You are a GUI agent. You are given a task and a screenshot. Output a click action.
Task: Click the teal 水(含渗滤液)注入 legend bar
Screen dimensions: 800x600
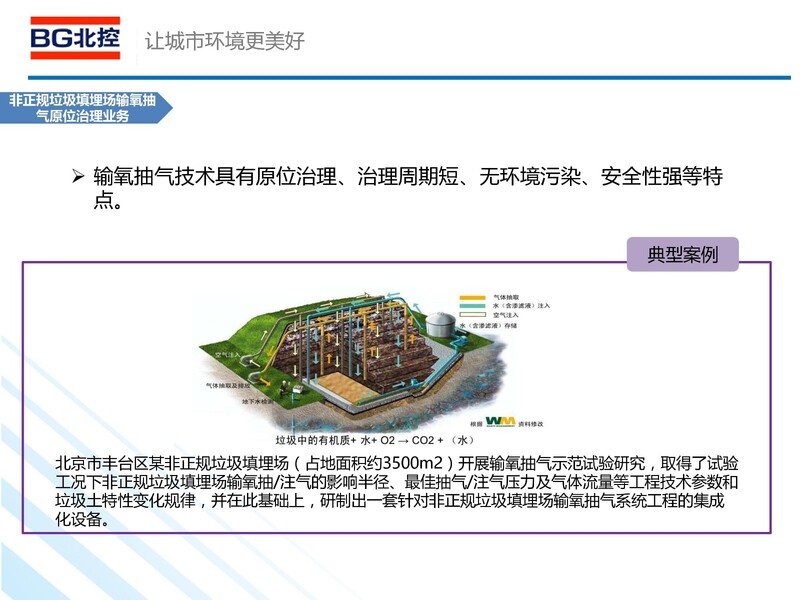pos(472,307)
